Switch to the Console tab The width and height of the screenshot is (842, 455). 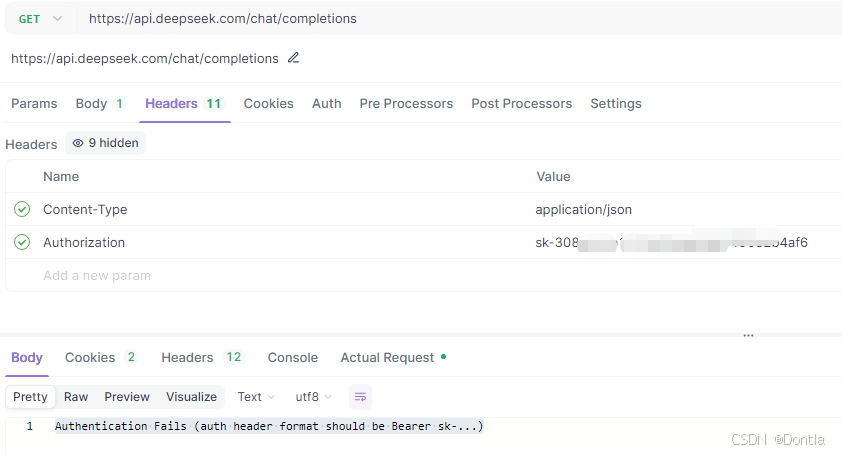click(293, 357)
